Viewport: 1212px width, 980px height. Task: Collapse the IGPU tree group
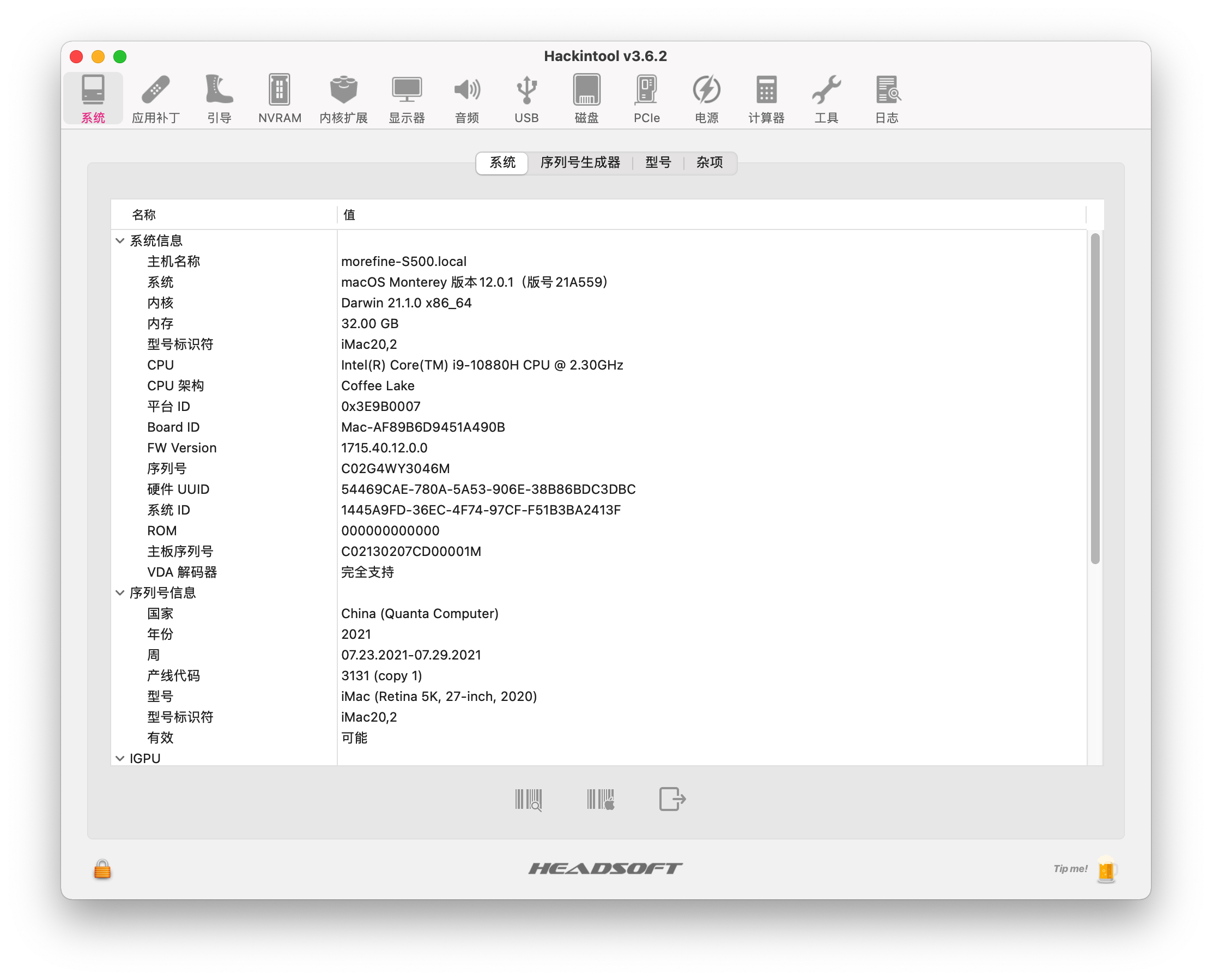(x=120, y=758)
